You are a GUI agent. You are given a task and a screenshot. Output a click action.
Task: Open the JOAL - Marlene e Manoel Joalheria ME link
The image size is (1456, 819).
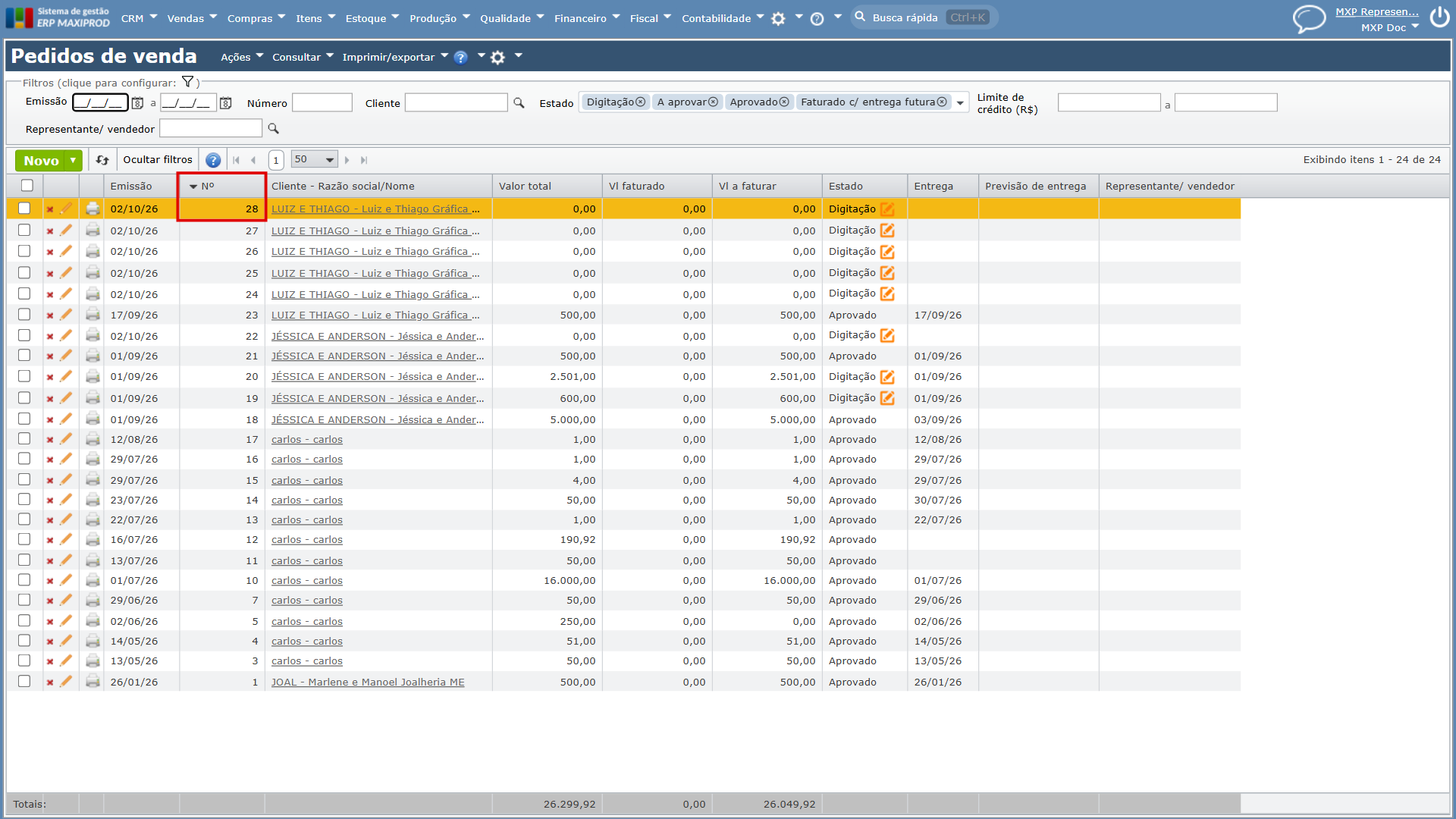coord(368,682)
